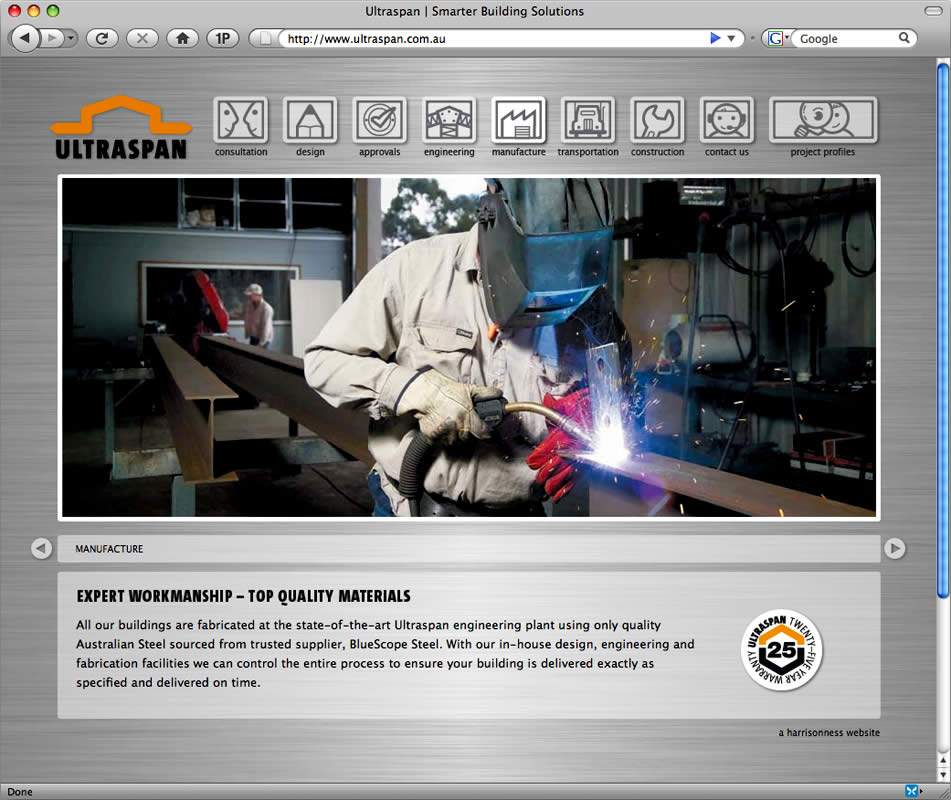The height and width of the screenshot is (800, 951).
Task: Open the design pencil icon
Action: click(x=310, y=120)
